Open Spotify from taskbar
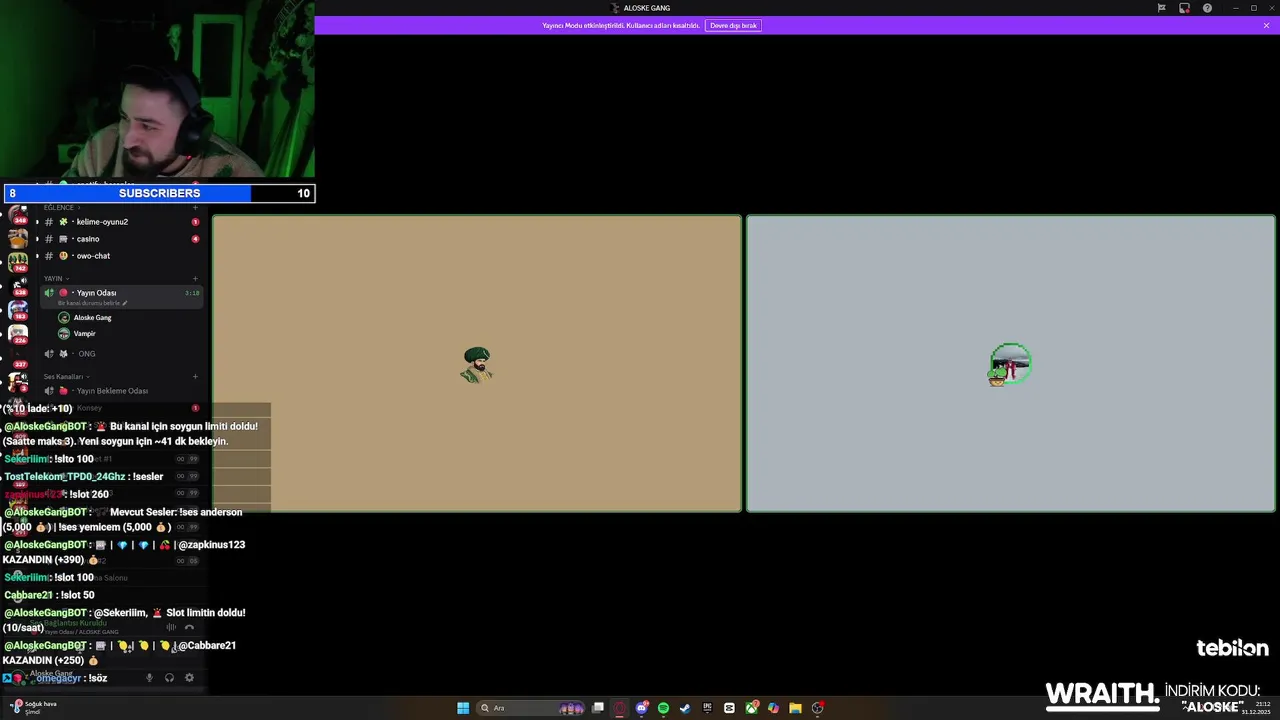Image resolution: width=1280 pixels, height=720 pixels. (x=663, y=708)
